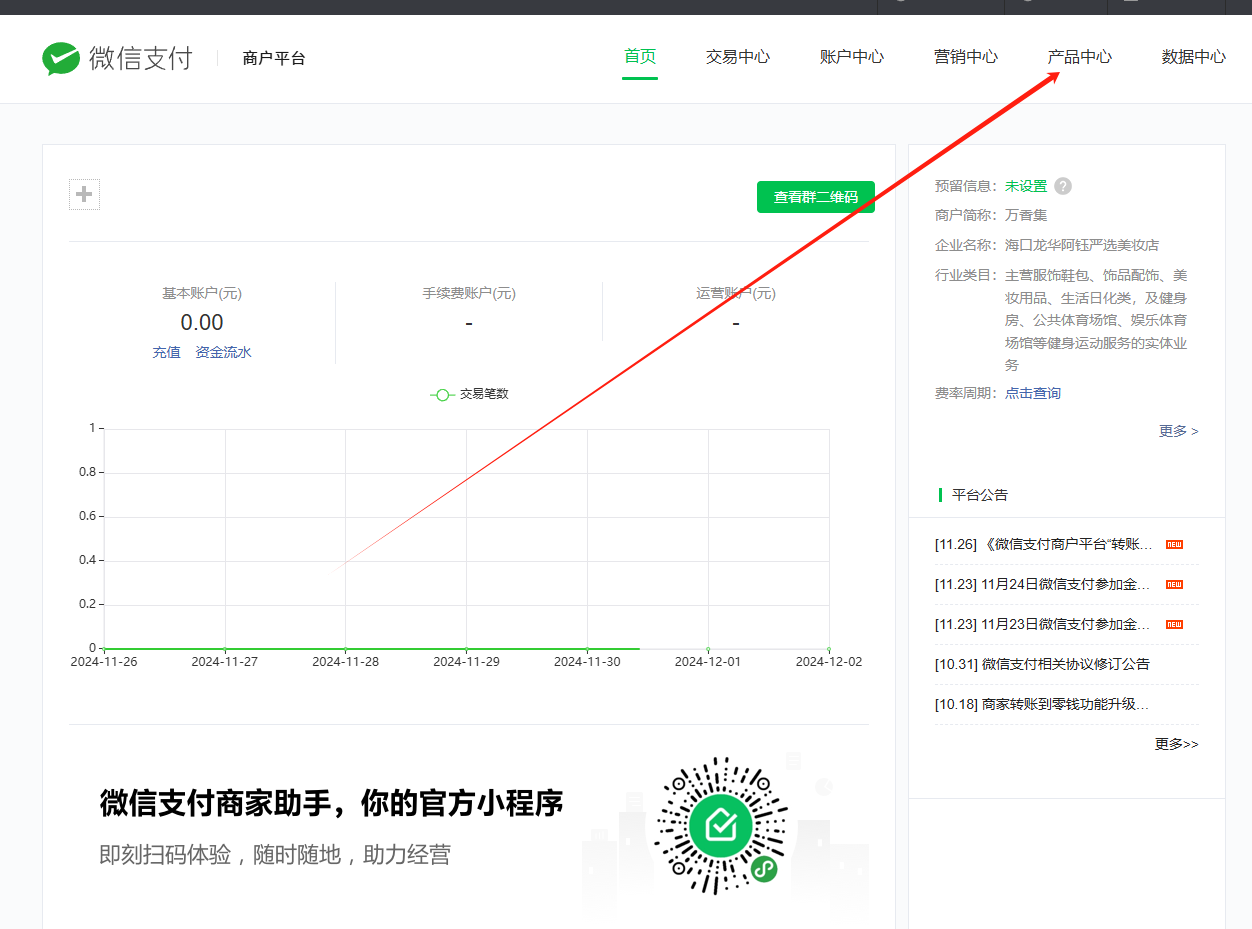The width and height of the screenshot is (1252, 929).
Task: Click the question mark help icon beside 未设置
Action: click(x=1063, y=186)
